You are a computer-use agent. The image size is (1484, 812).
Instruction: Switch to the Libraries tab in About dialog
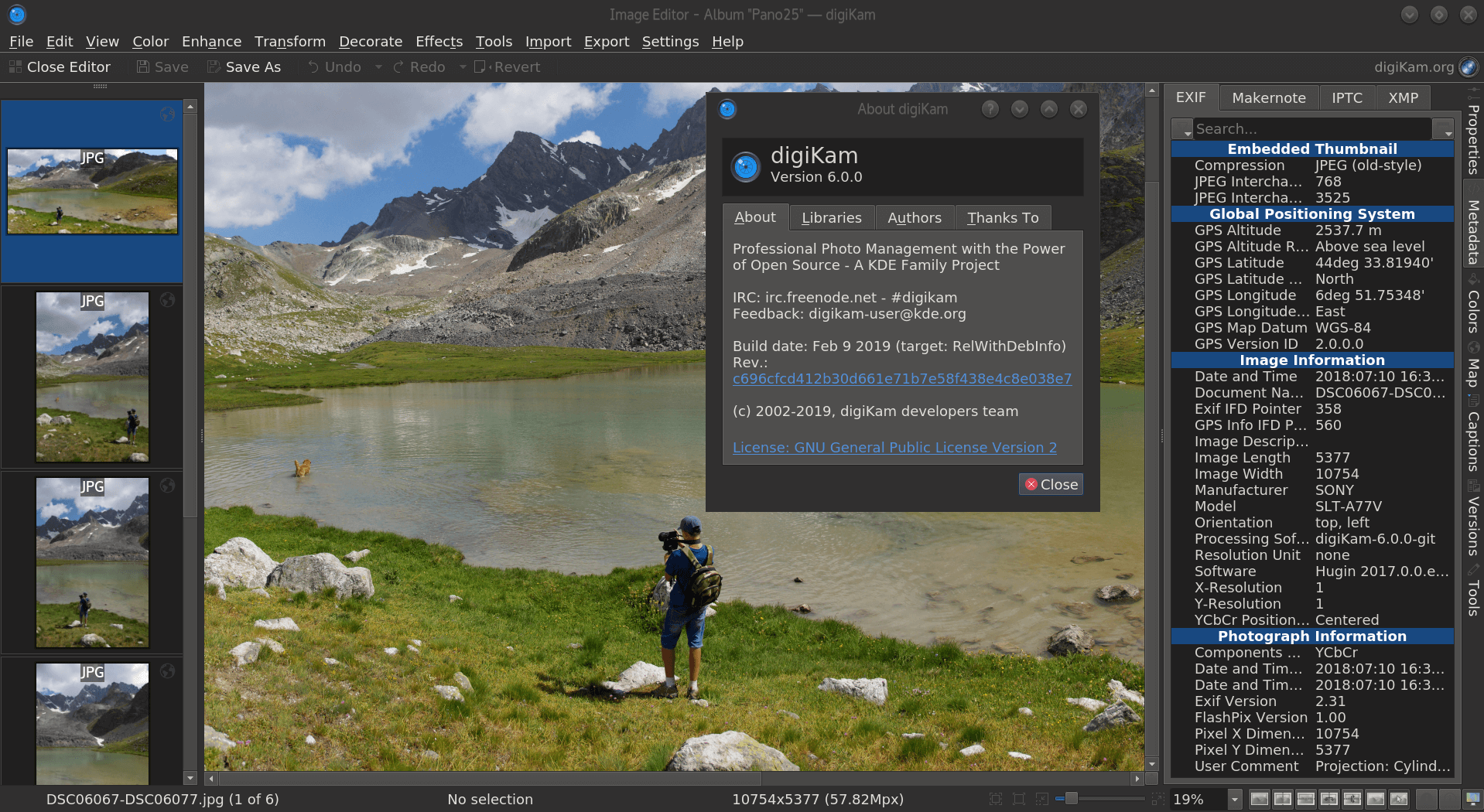[832, 218]
